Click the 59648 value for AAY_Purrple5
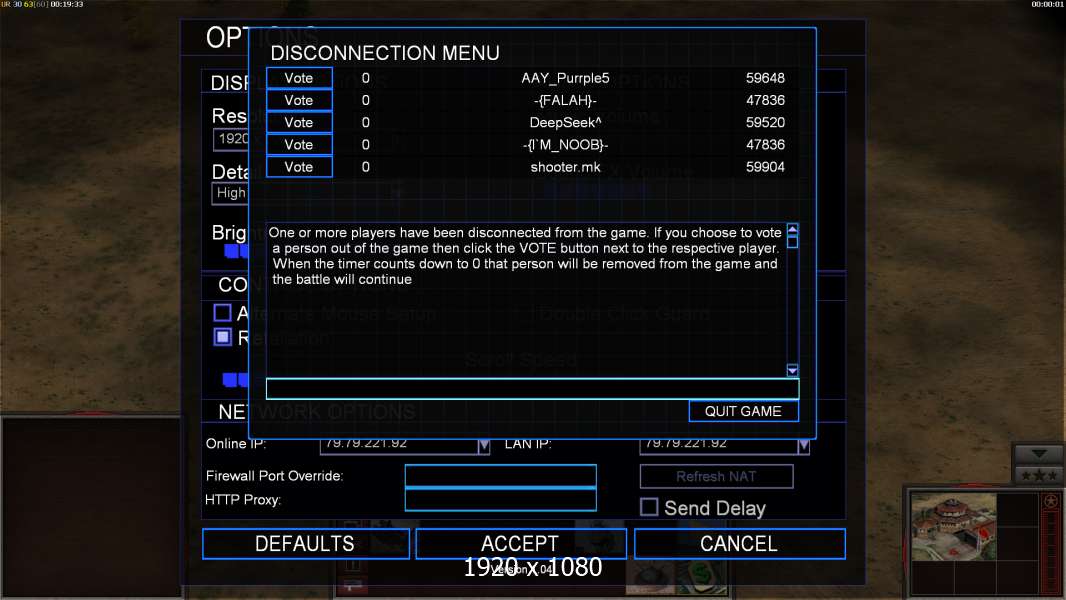This screenshot has width=1066, height=600. [x=765, y=78]
